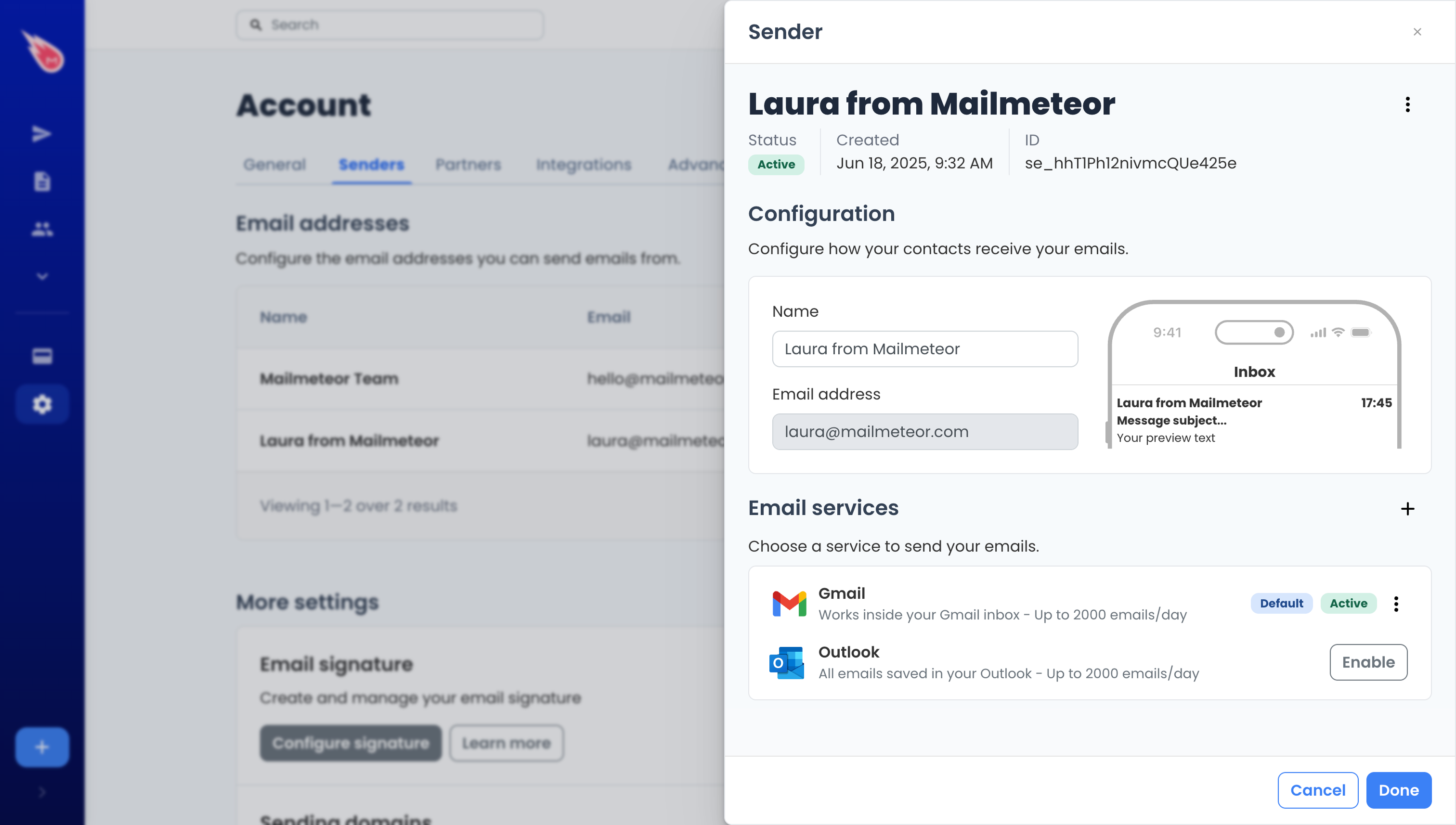Viewport: 1456px width, 825px height.
Task: Open the billing card icon
Action: (x=42, y=356)
